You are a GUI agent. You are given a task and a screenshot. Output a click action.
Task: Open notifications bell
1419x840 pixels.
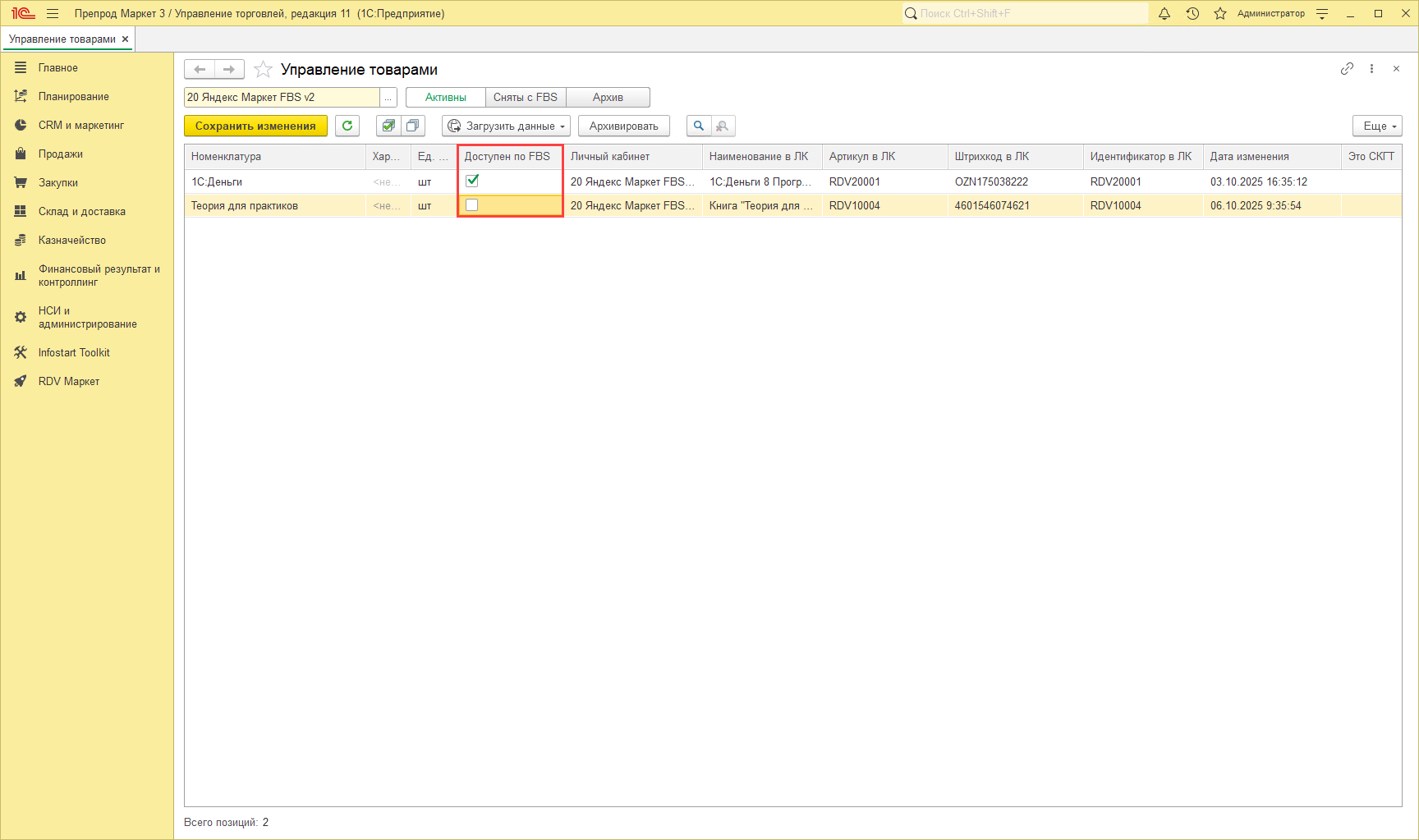pos(1164,13)
